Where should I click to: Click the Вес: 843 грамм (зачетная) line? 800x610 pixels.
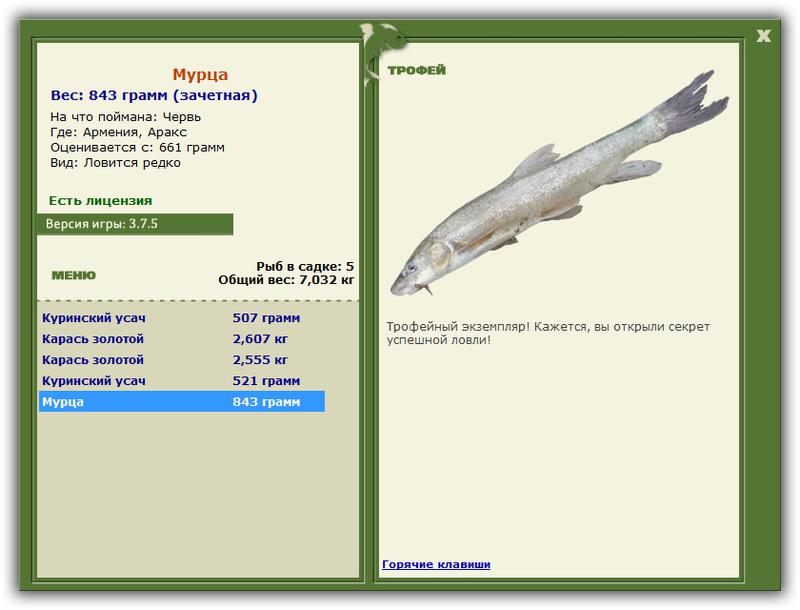[154, 95]
